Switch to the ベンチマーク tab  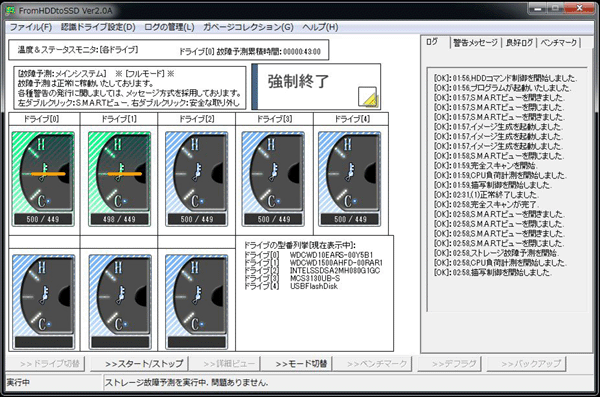(x=559, y=43)
